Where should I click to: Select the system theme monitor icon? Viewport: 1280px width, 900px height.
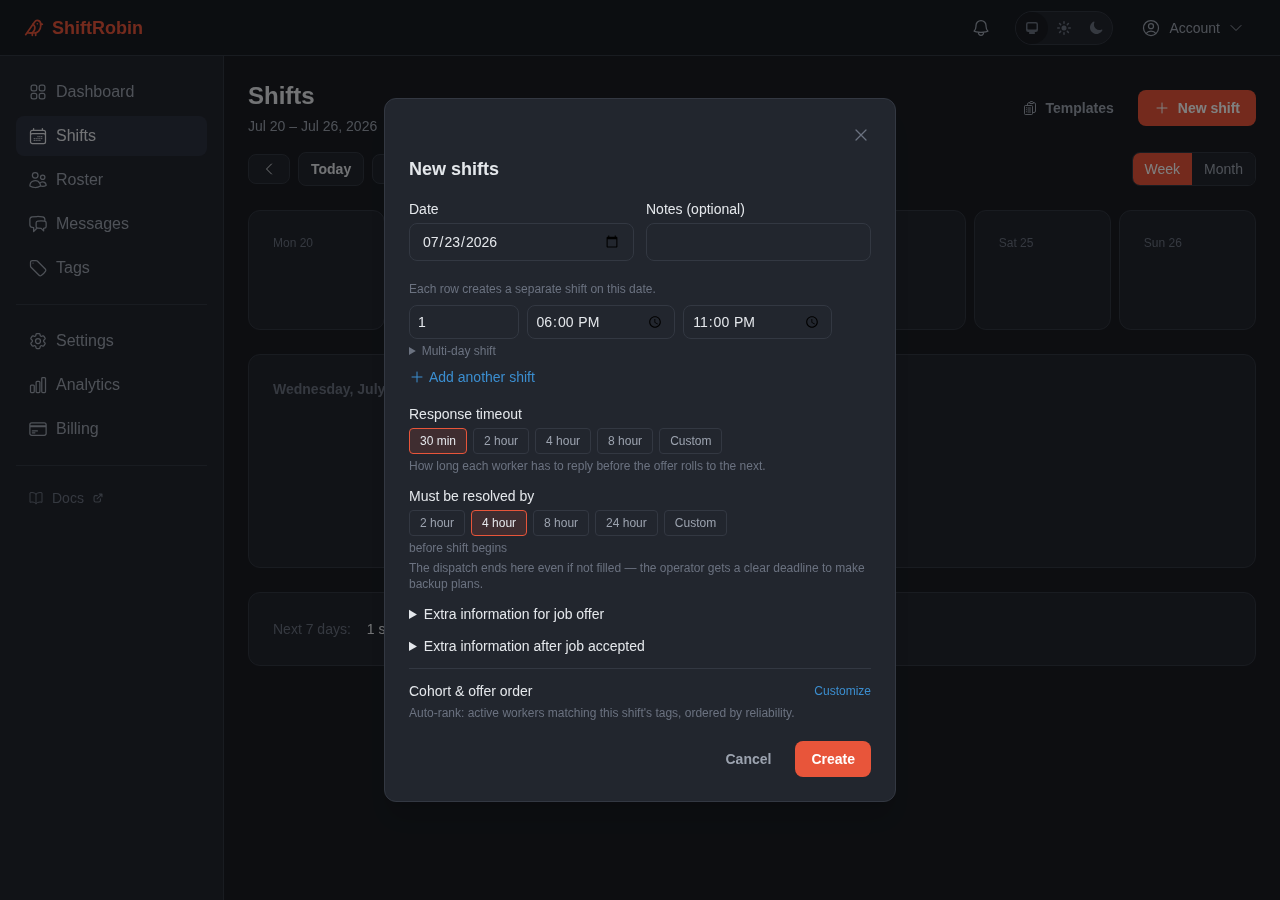pyautogui.click(x=1032, y=28)
